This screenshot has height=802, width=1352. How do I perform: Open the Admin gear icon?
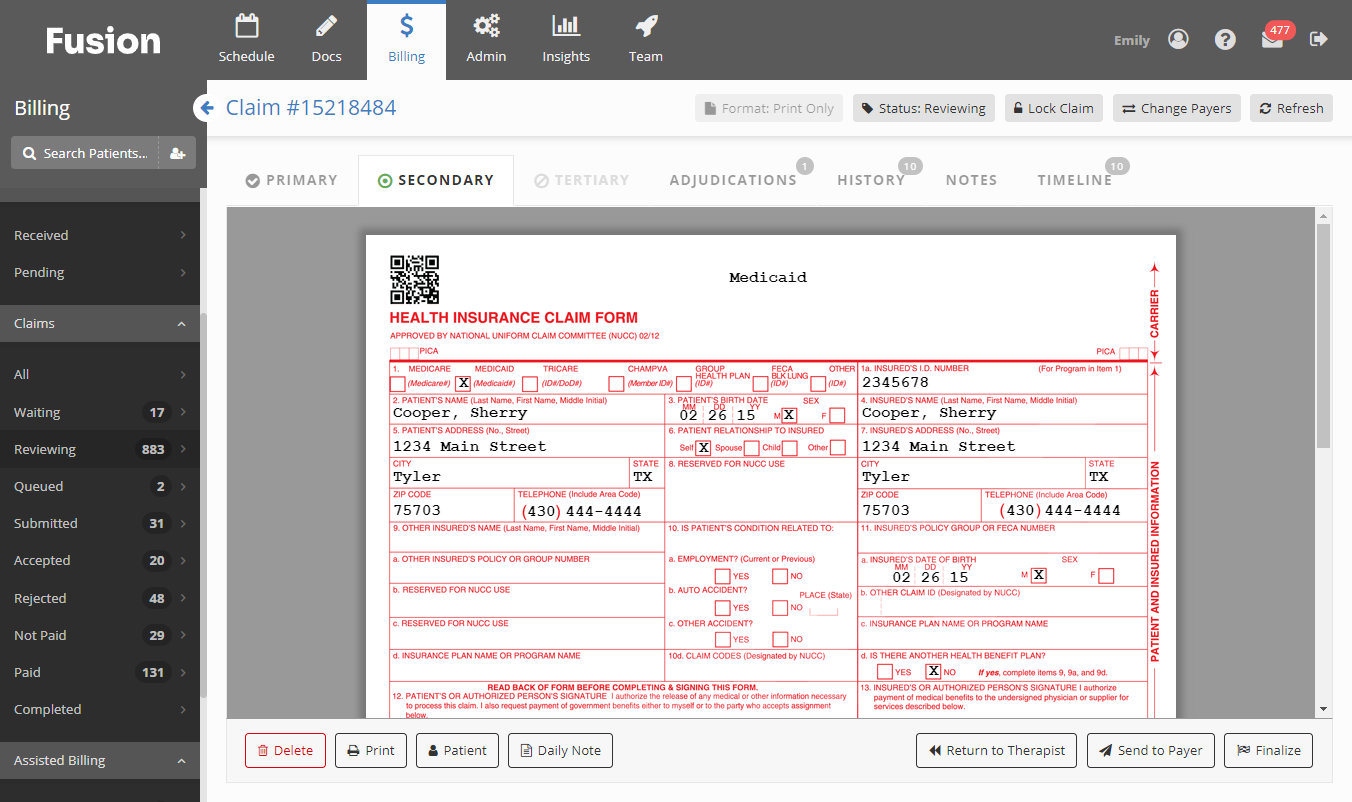coord(486,27)
